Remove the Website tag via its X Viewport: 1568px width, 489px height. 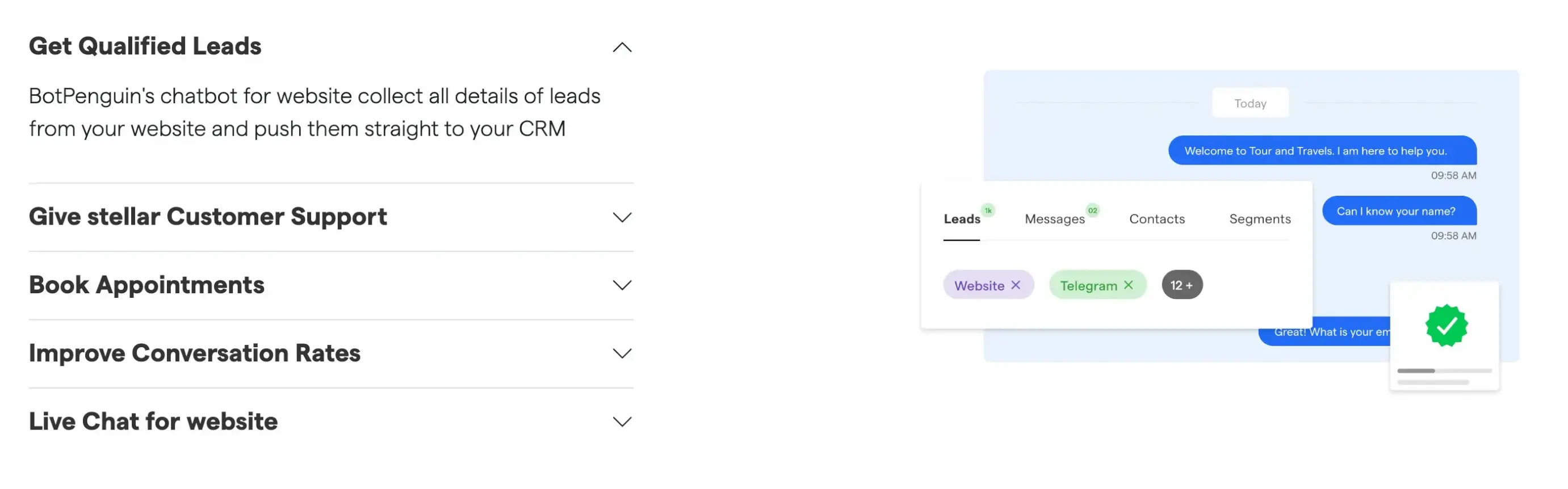[1015, 285]
